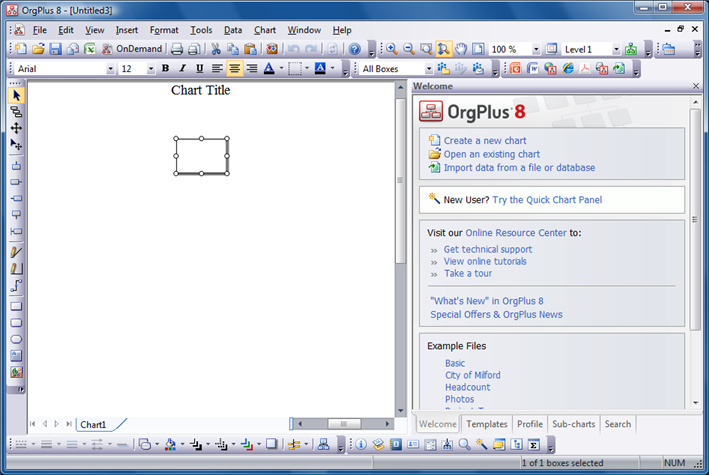This screenshot has height=475, width=709.
Task: Click Try the Quick Chart Panel link
Action: (x=547, y=200)
